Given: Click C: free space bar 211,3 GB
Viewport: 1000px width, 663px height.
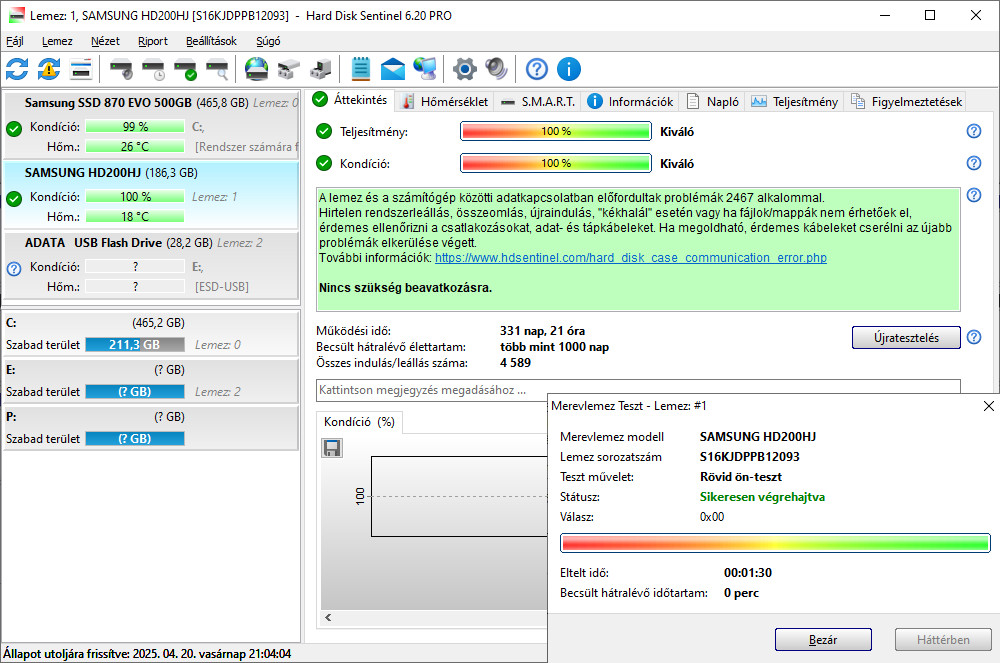Looking at the screenshot, I should [x=135, y=345].
